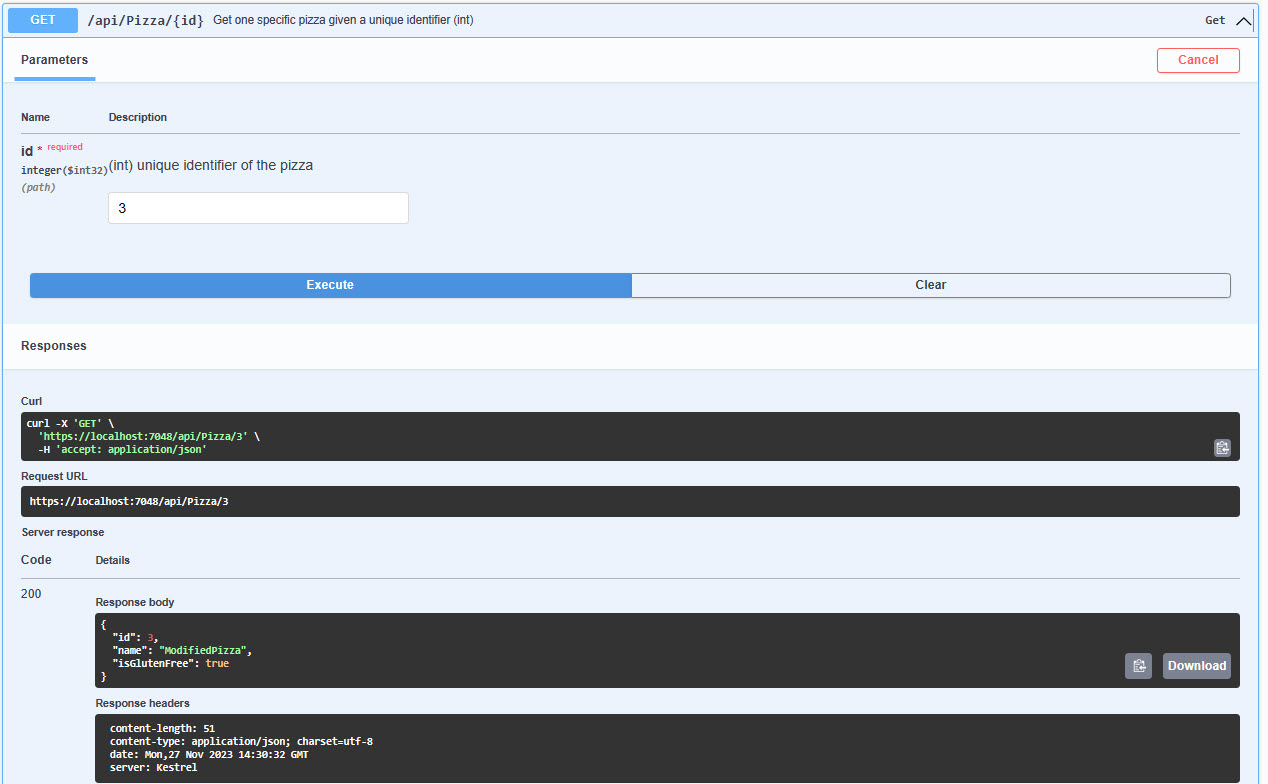Click the Description column header in Parameters

pos(138,117)
